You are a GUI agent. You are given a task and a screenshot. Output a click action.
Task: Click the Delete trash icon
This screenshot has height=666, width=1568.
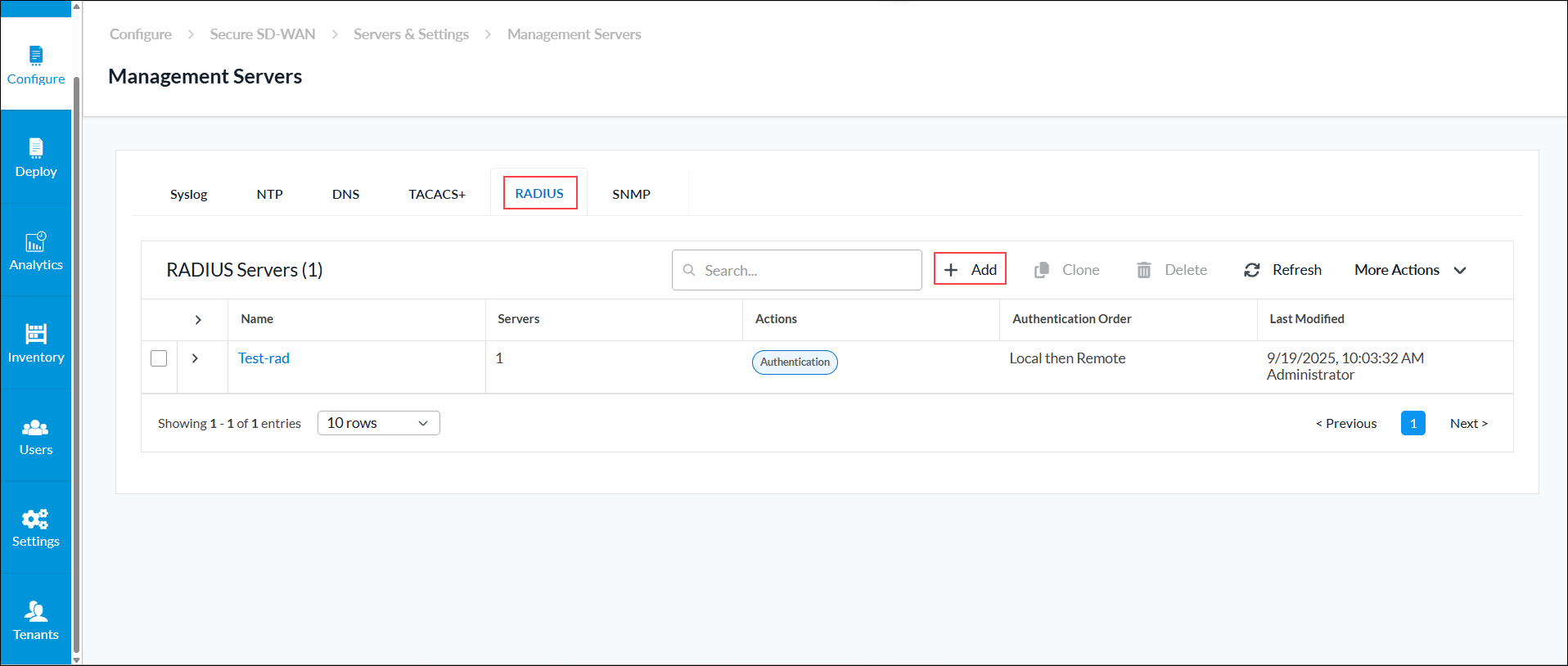click(x=1144, y=270)
